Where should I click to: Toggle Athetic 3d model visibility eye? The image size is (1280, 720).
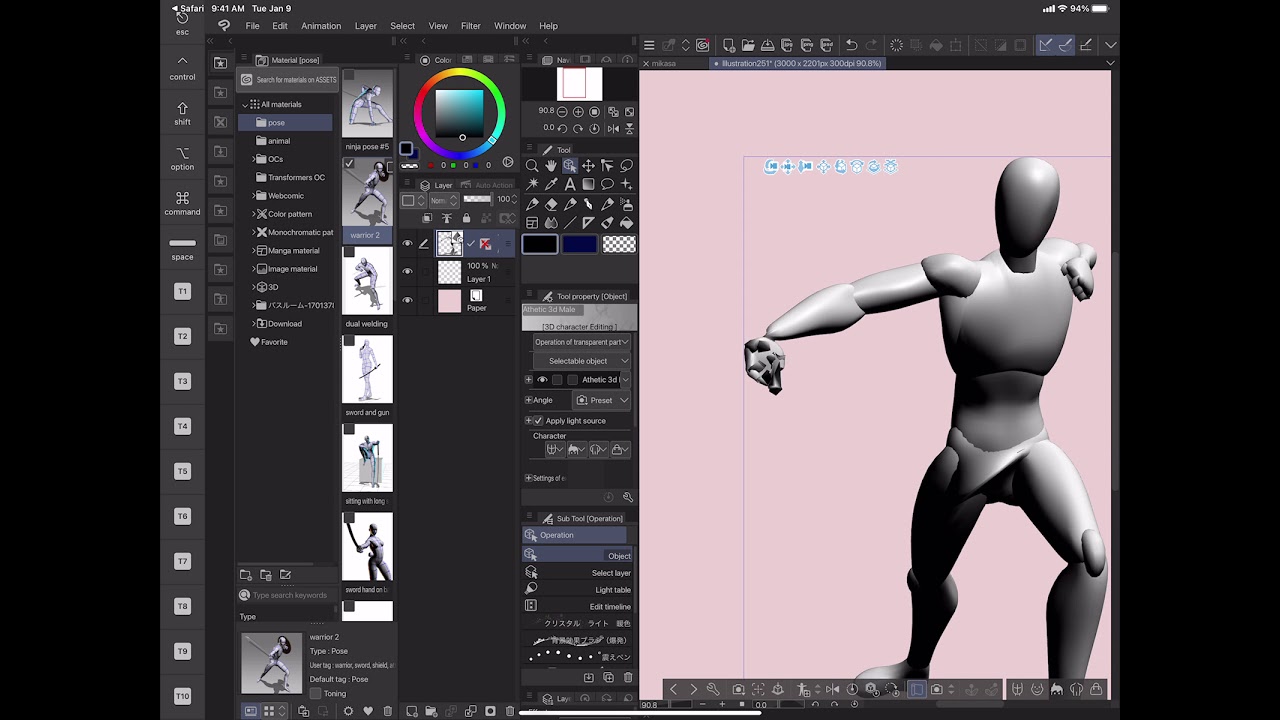542,380
